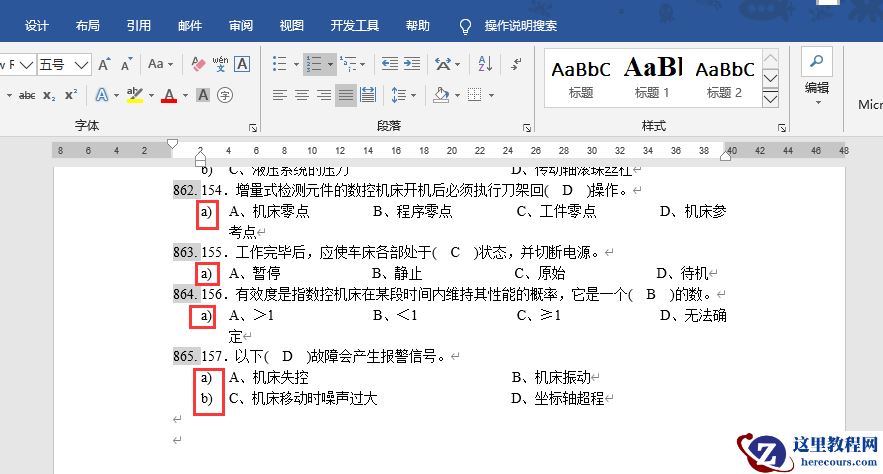The image size is (883, 474).
Task: Go to next row of styles gallery
Action: pyautogui.click(x=770, y=78)
